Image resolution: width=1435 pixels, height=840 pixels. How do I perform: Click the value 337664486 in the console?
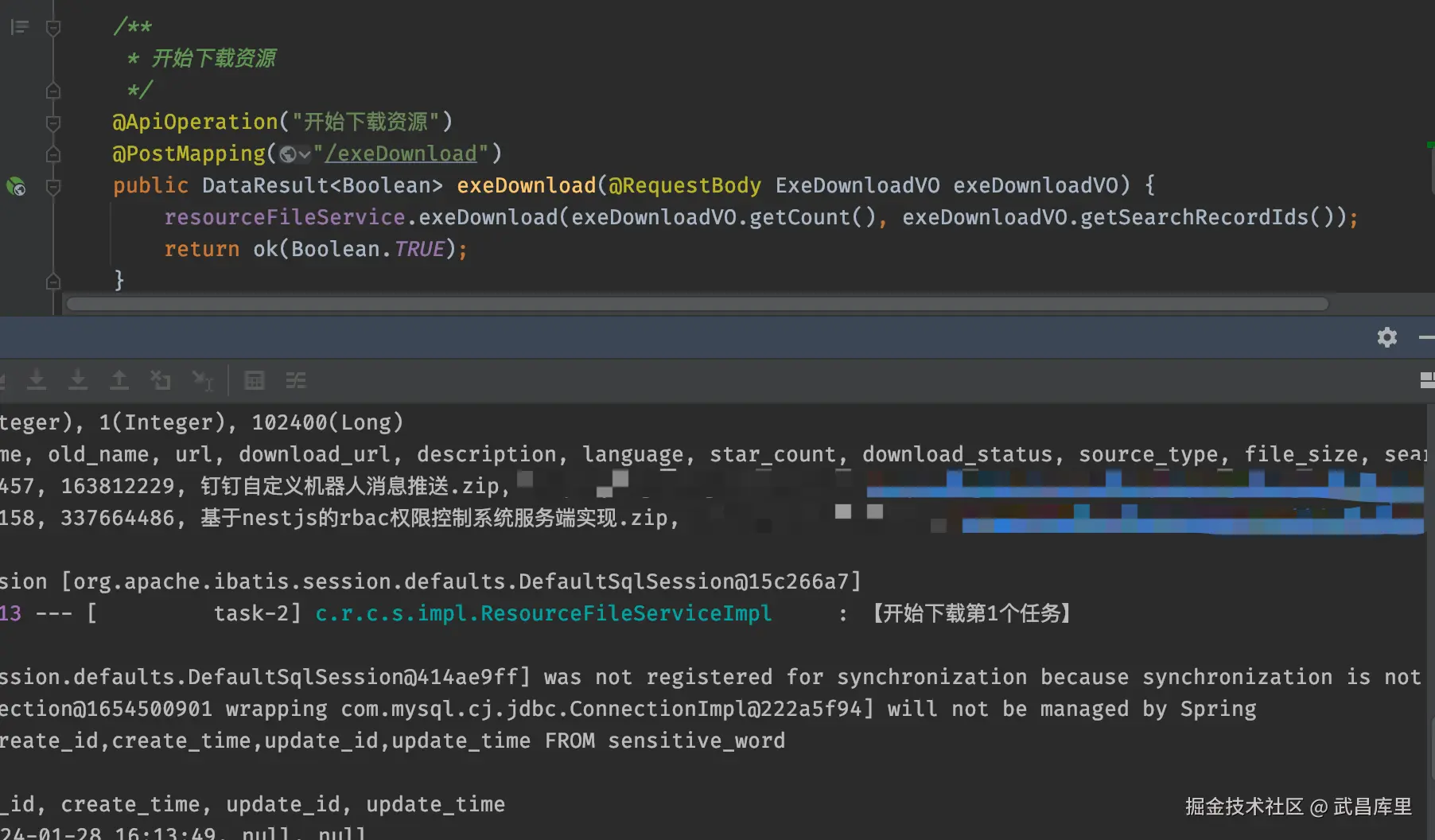tap(118, 518)
